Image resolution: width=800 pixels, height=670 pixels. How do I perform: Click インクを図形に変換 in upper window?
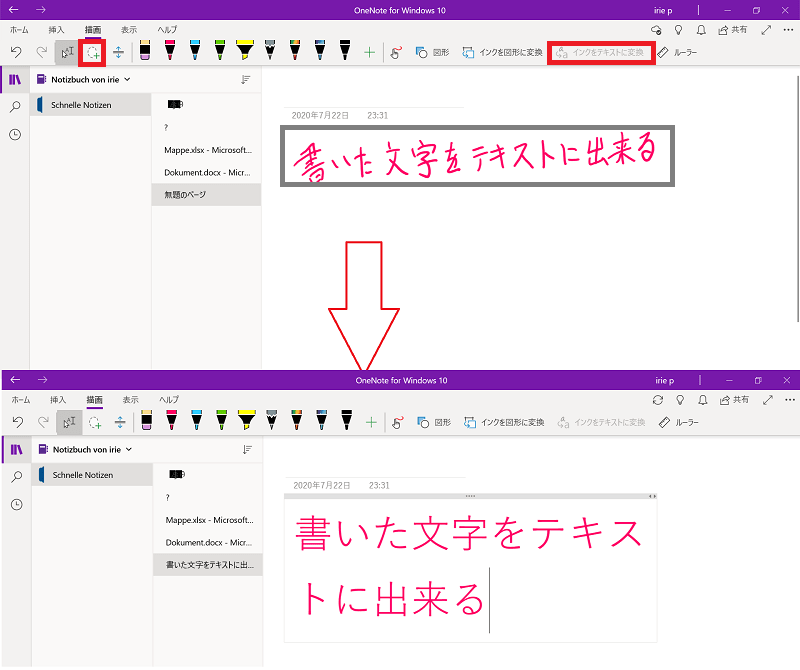tap(502, 52)
